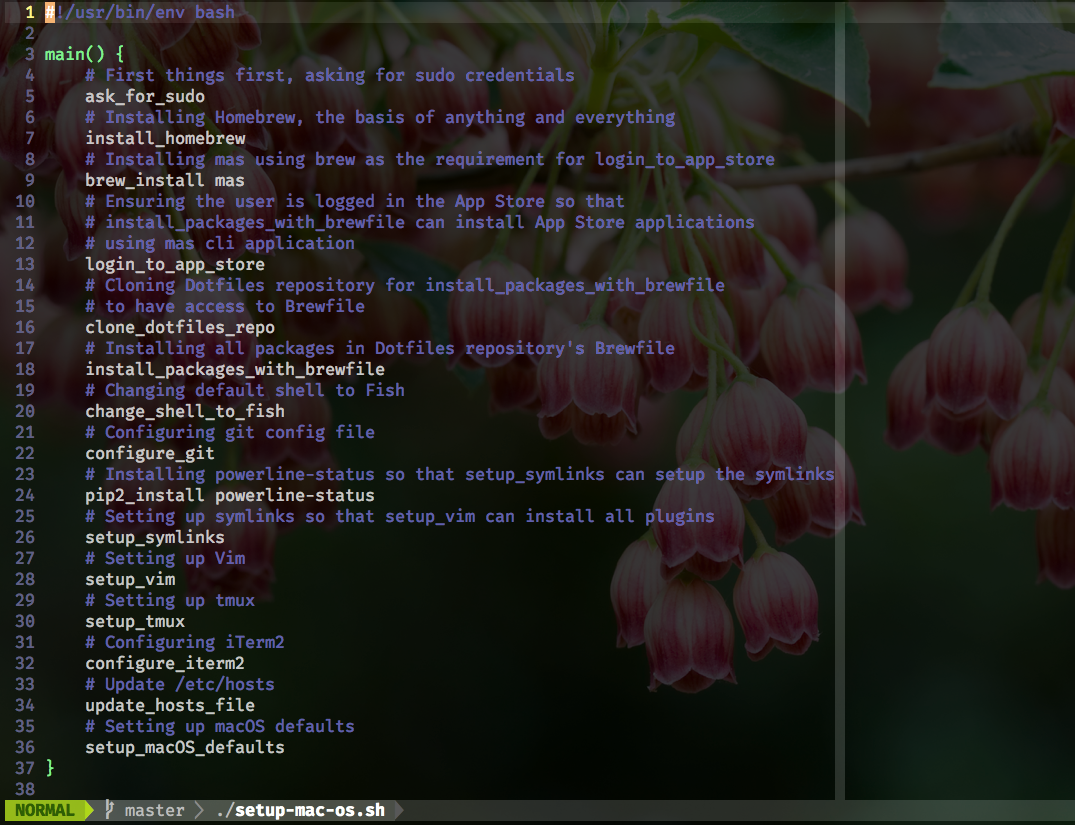Click the 'setup_vim' call on line 28
Image resolution: width=1075 pixels, height=825 pixels.
pyautogui.click(x=130, y=579)
